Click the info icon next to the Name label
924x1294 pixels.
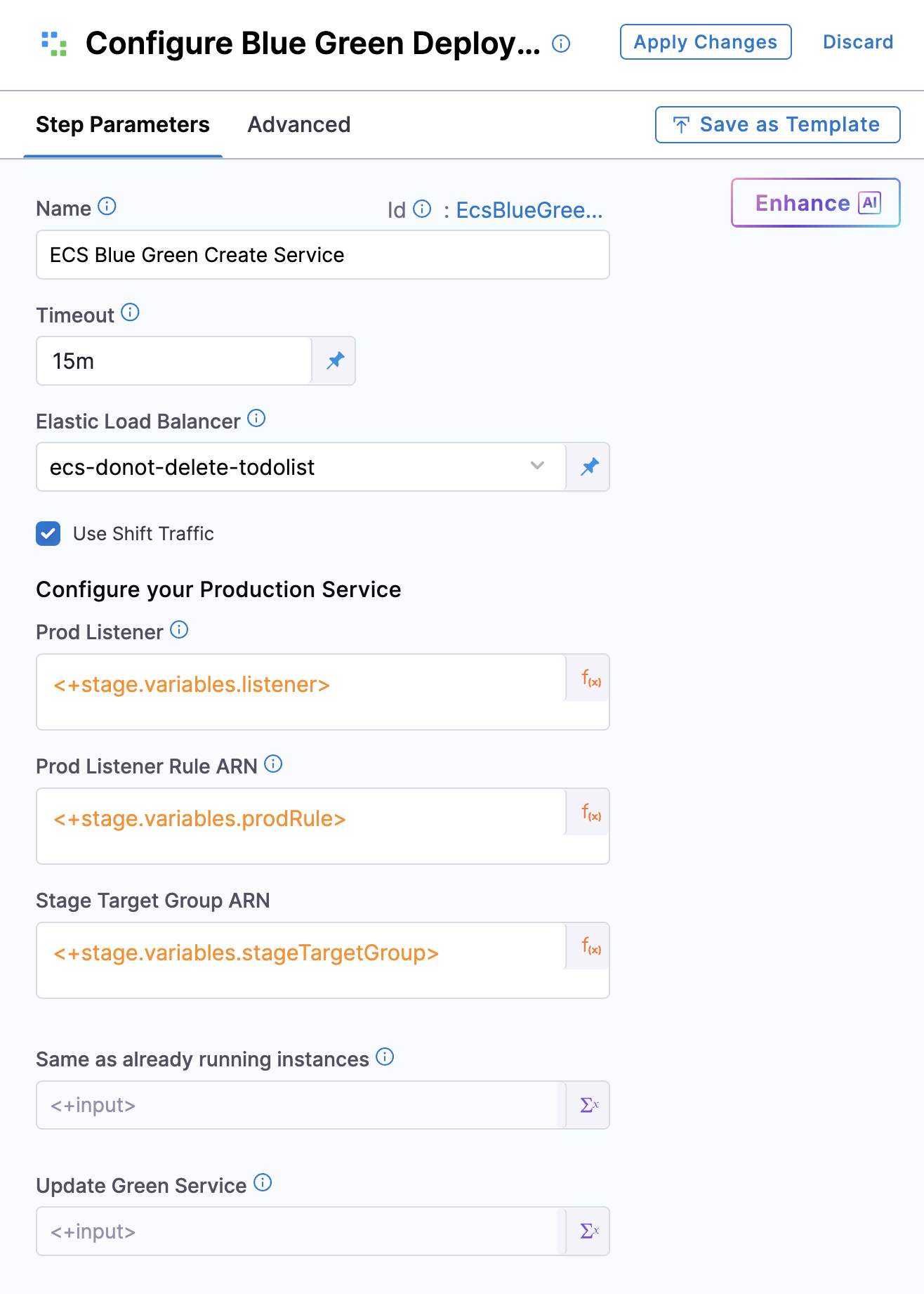click(x=107, y=207)
